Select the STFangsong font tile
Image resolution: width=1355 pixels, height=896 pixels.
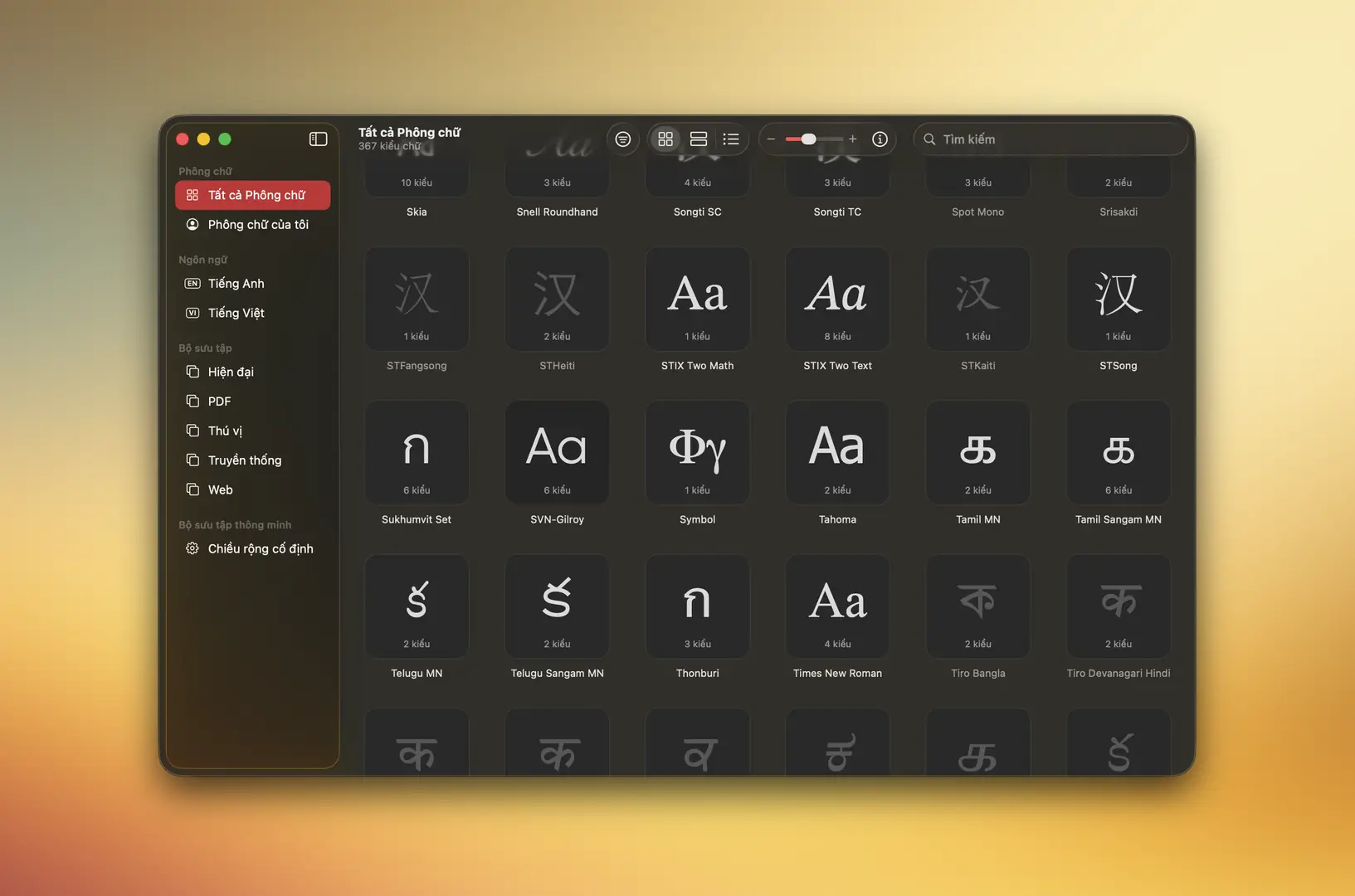(x=417, y=299)
